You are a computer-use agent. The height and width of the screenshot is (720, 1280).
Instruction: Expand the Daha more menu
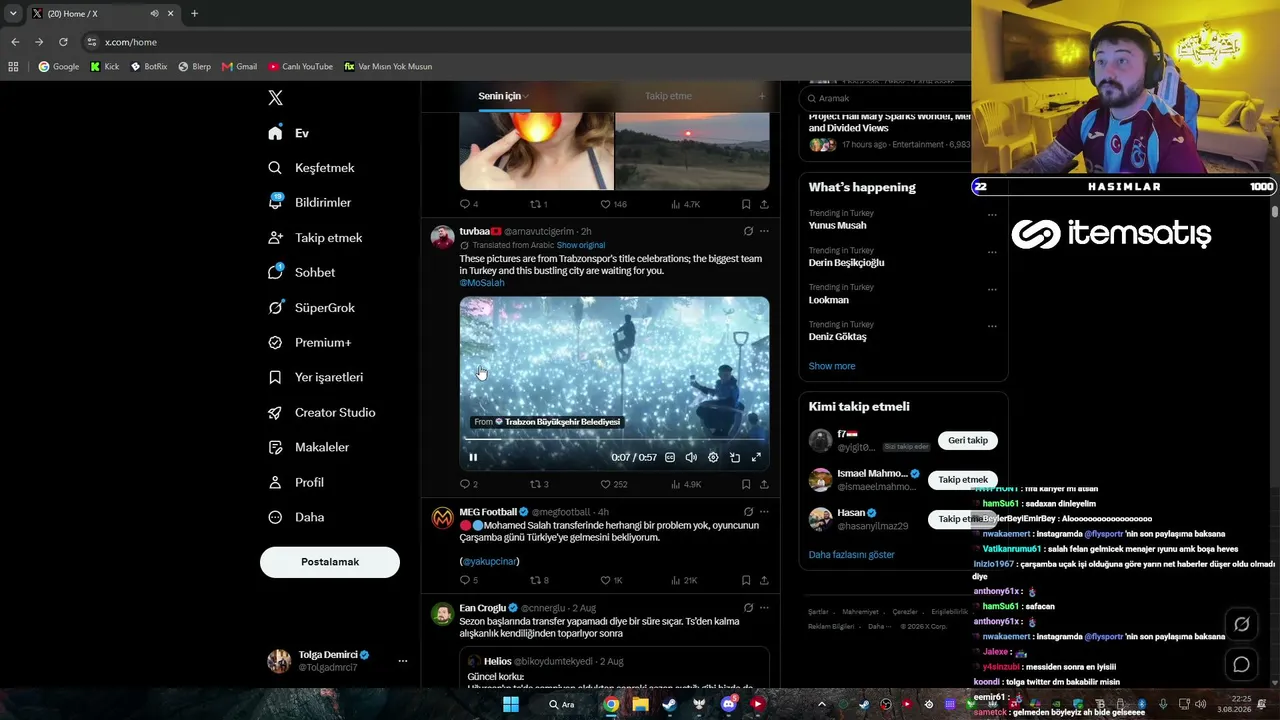(296, 518)
